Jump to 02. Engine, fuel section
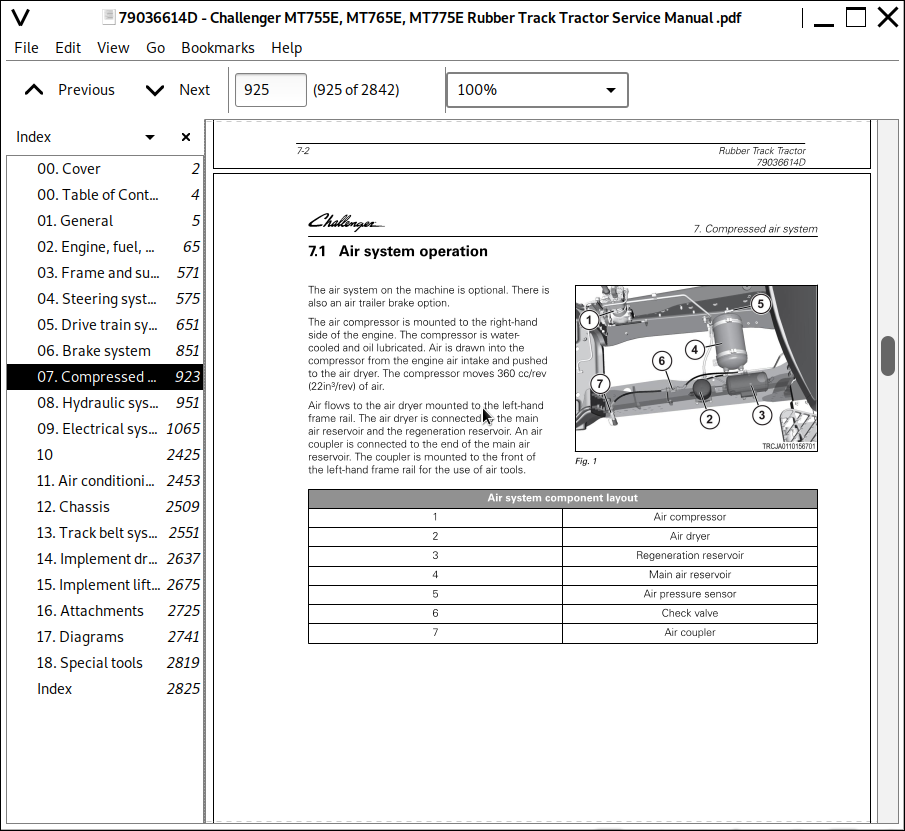This screenshot has width=905, height=831. (105, 247)
